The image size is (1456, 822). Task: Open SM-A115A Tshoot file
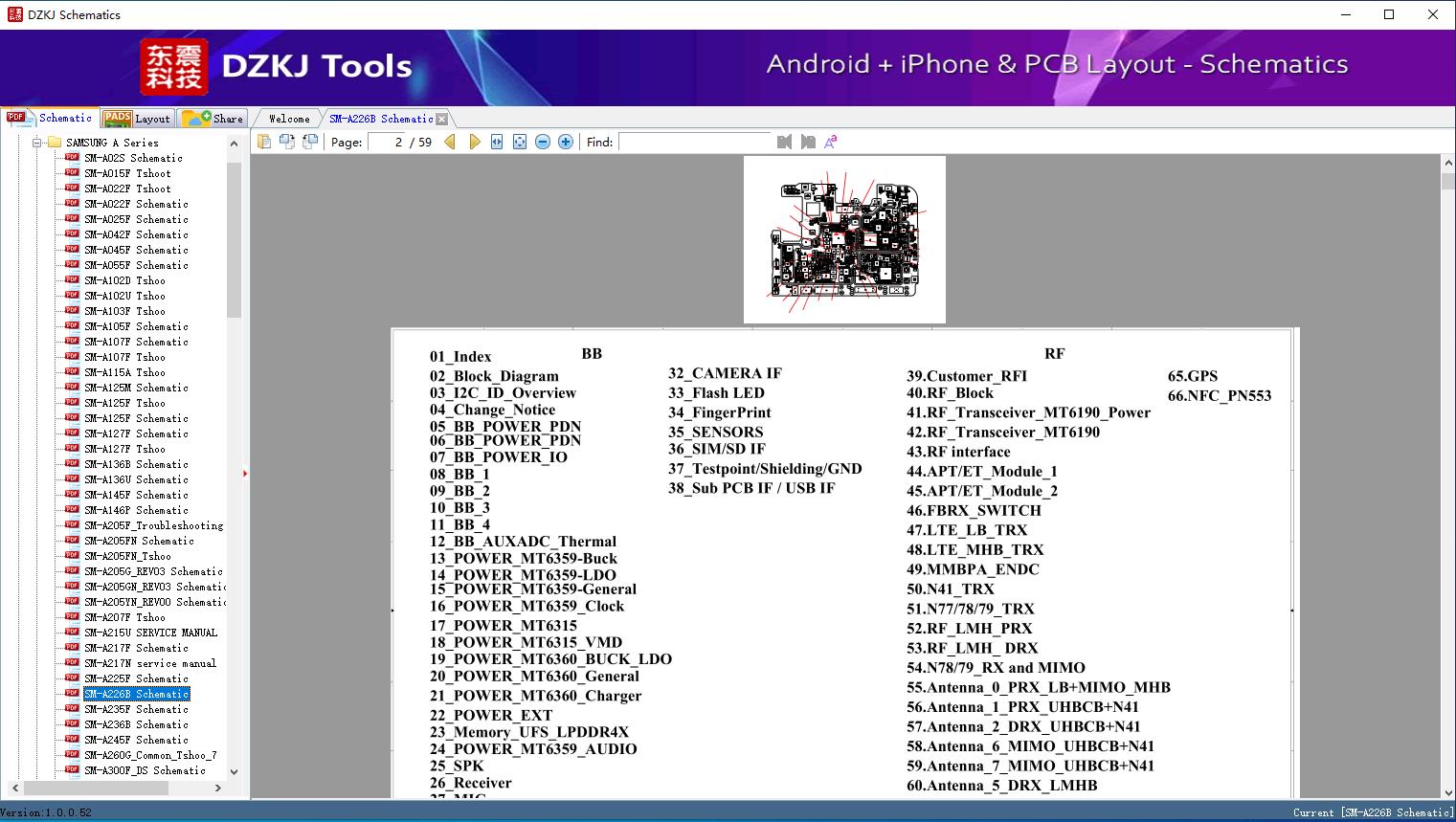coord(124,372)
